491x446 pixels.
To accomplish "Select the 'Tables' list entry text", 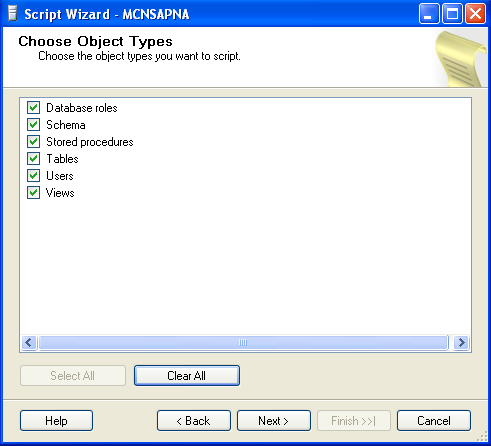I will tap(62, 159).
